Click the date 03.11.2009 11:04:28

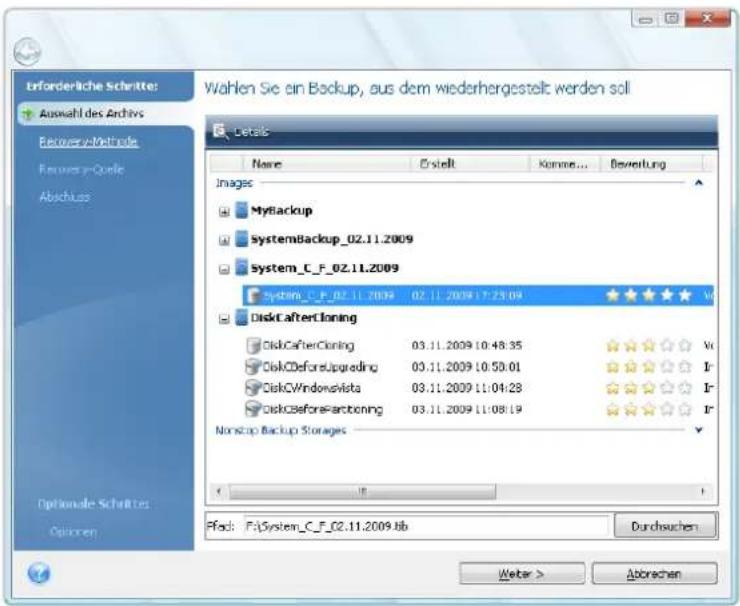(467, 388)
